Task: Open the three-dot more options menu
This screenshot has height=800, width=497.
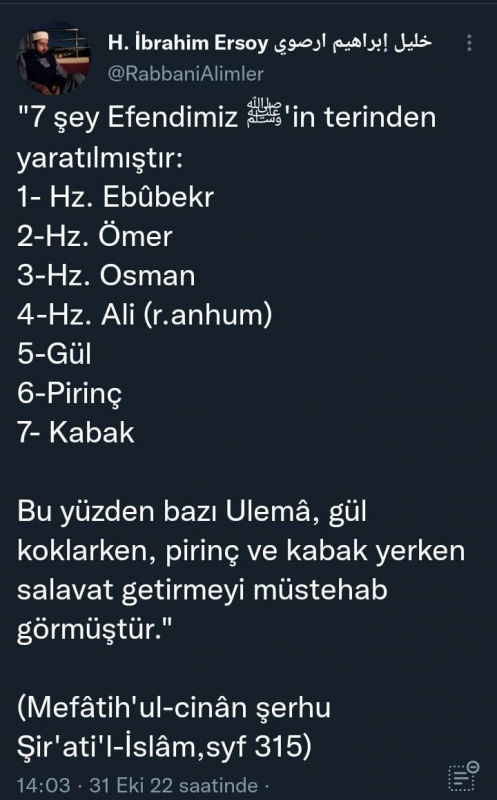Action: click(x=469, y=43)
